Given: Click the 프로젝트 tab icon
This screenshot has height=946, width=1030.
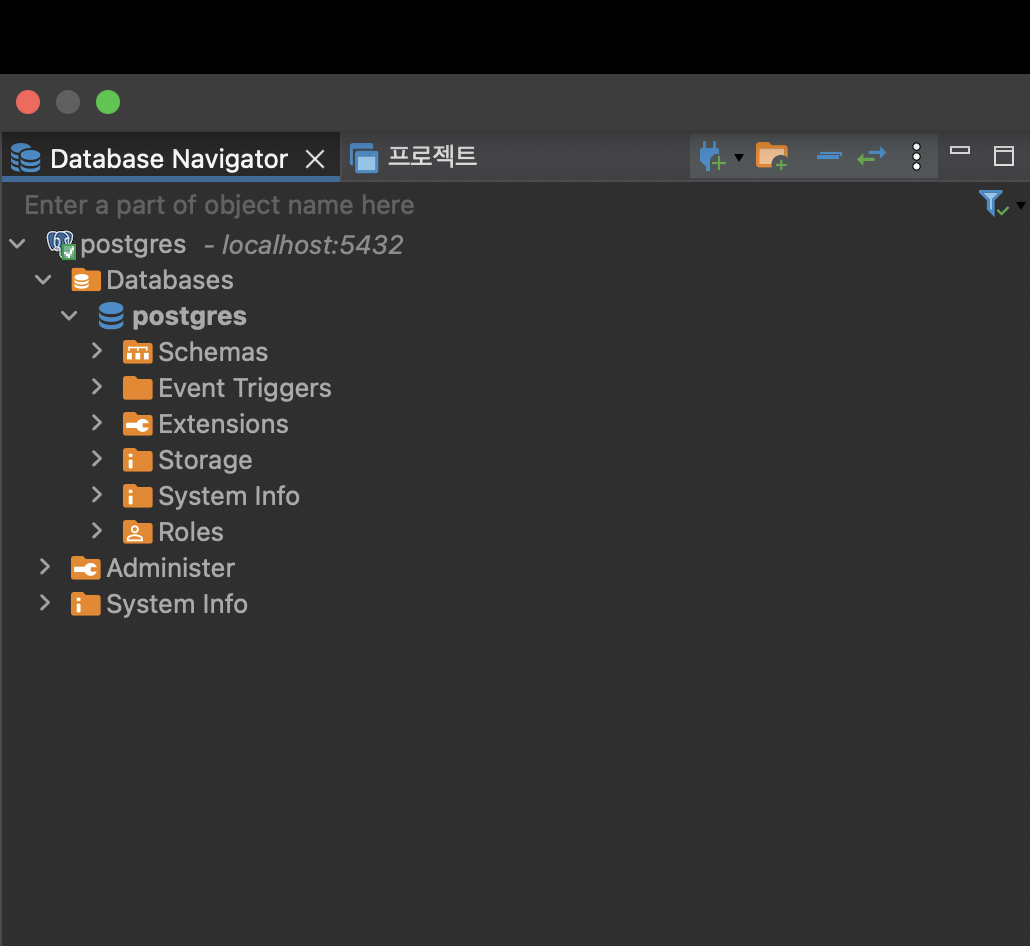Looking at the screenshot, I should coord(364,158).
